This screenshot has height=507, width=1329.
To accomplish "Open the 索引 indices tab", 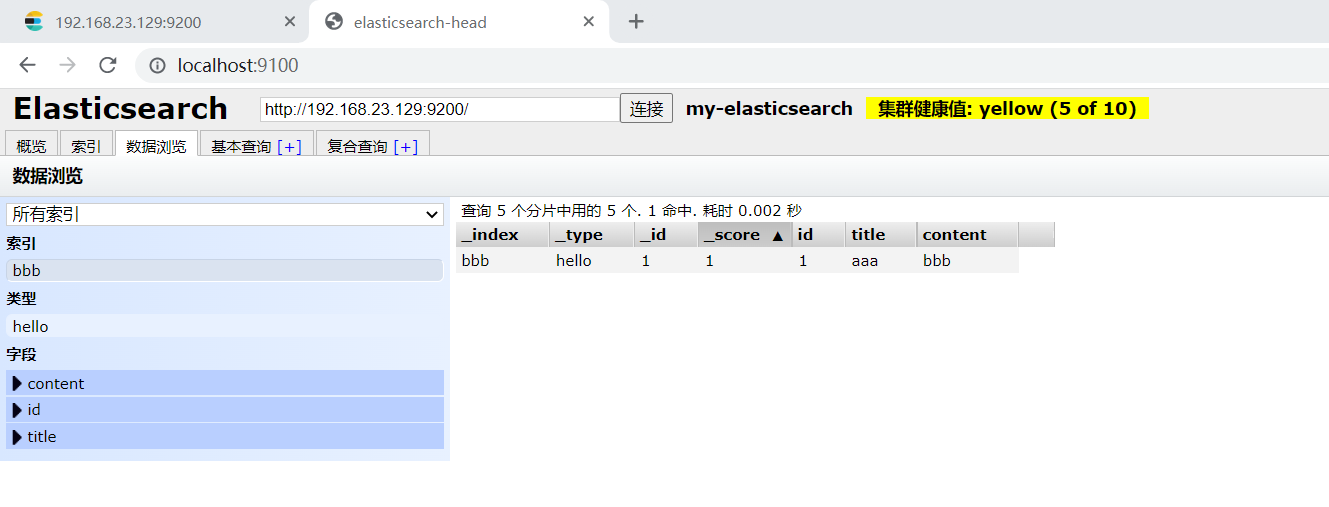I will [x=86, y=146].
